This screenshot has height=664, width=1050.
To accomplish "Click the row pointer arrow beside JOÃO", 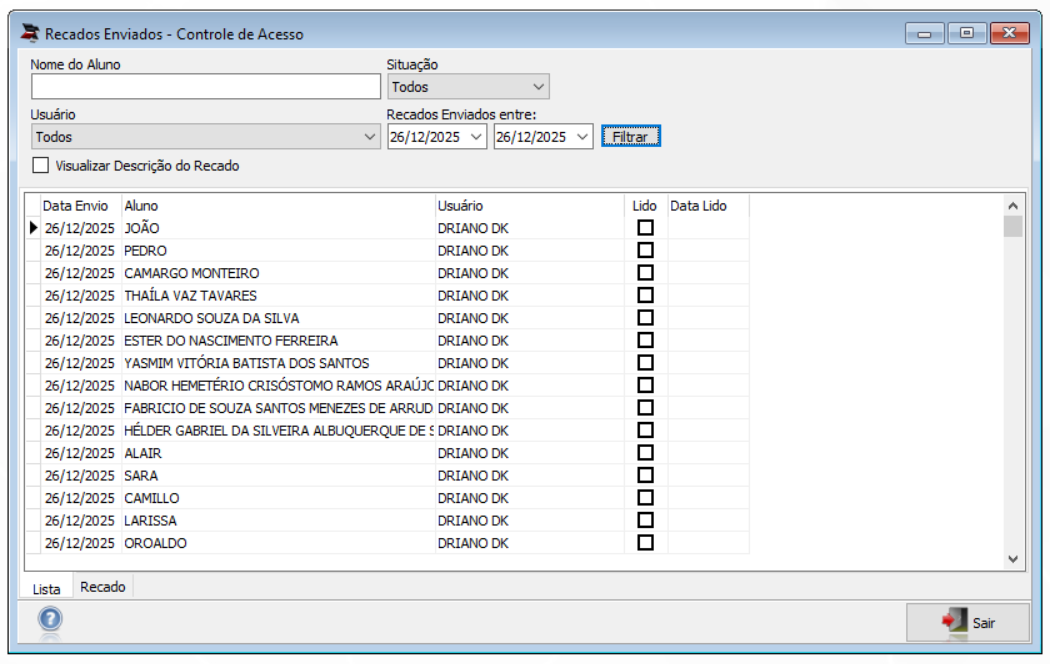I will click(x=33, y=228).
